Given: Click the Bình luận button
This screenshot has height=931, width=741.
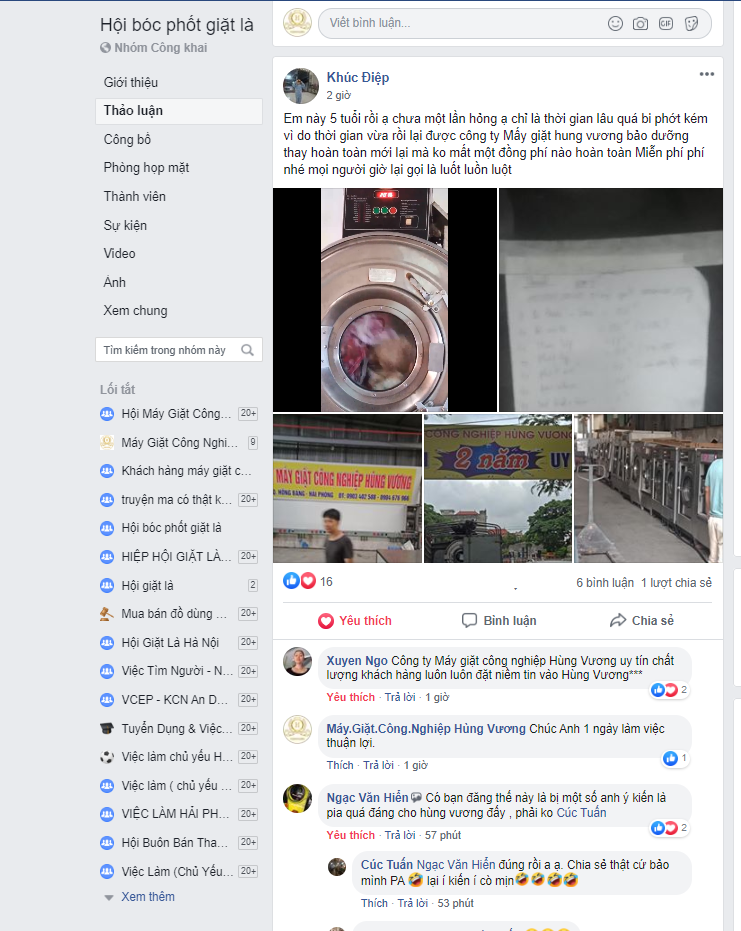Looking at the screenshot, I should click(499, 620).
